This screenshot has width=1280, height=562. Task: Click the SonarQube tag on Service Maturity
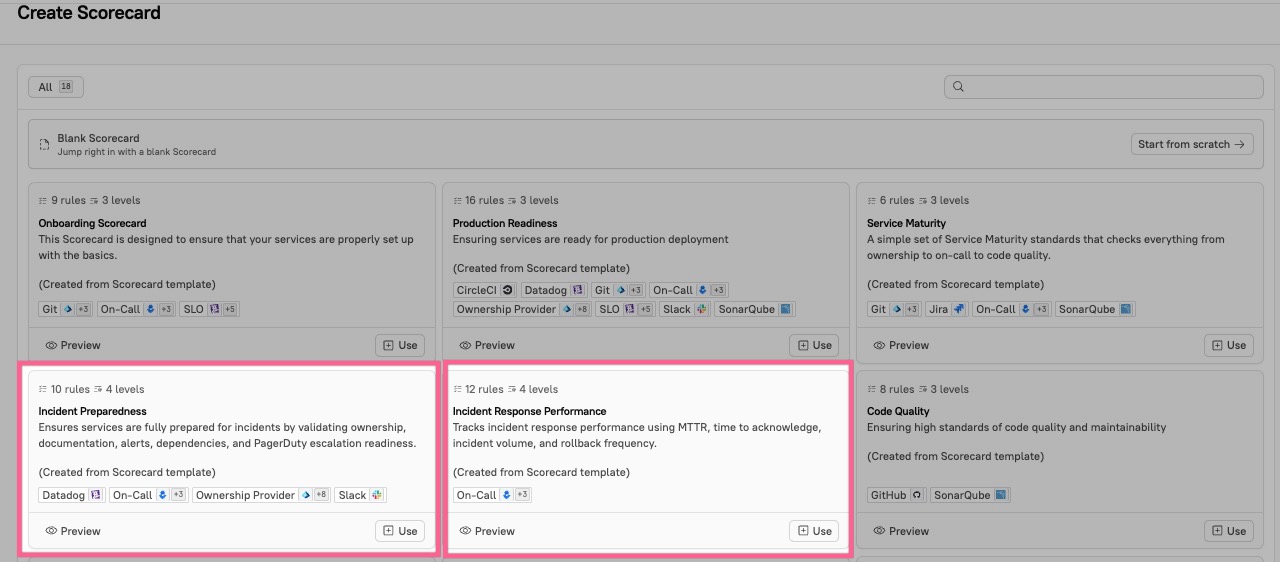pos(1095,309)
